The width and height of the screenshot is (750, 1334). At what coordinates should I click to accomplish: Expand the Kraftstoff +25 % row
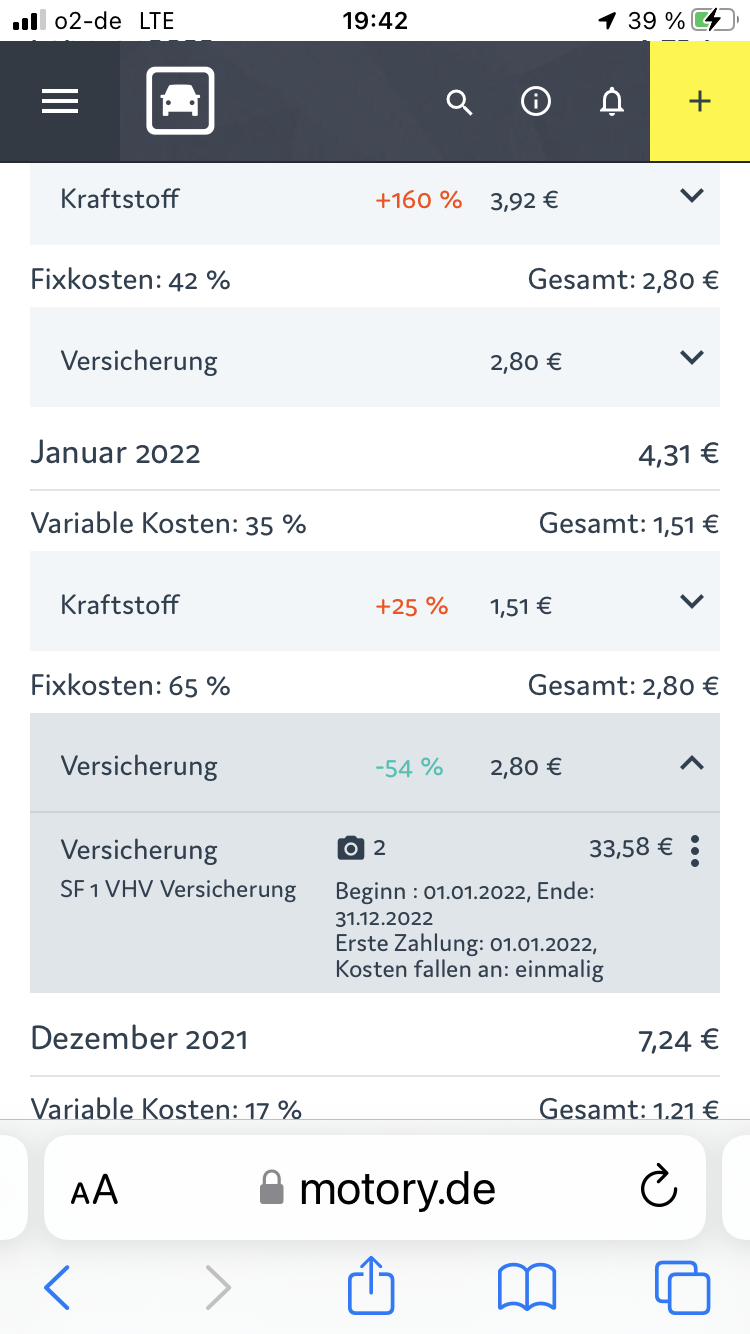(x=692, y=602)
